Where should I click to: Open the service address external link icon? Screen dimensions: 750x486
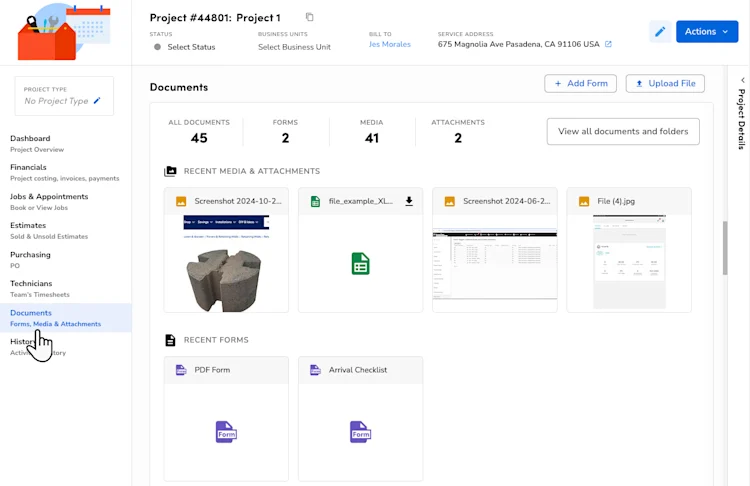click(608, 44)
